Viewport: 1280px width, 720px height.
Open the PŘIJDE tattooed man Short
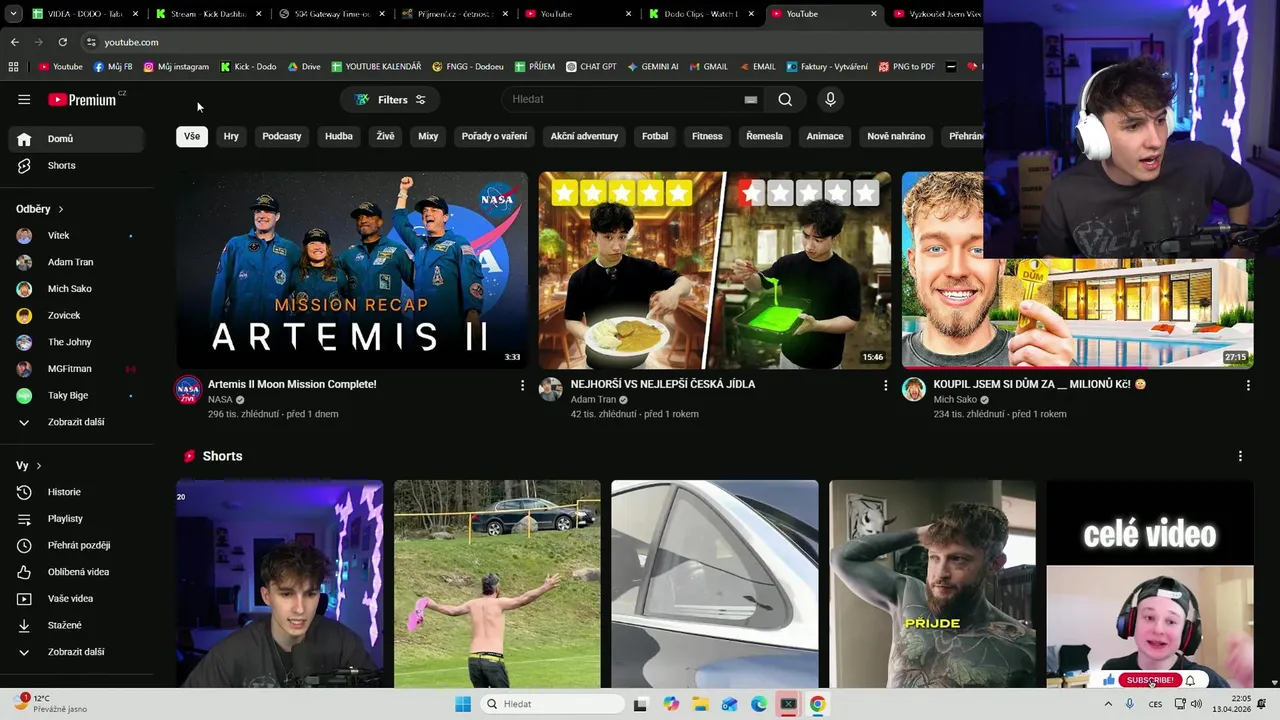(932, 584)
